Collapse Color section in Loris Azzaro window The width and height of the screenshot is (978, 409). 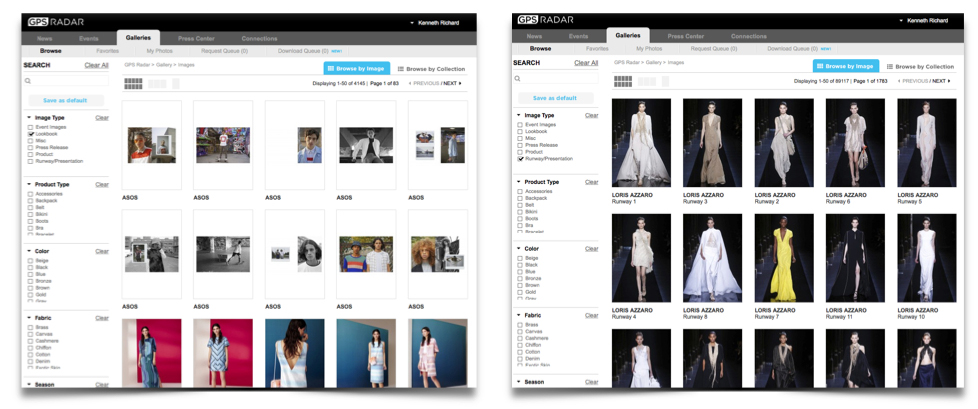coord(519,249)
